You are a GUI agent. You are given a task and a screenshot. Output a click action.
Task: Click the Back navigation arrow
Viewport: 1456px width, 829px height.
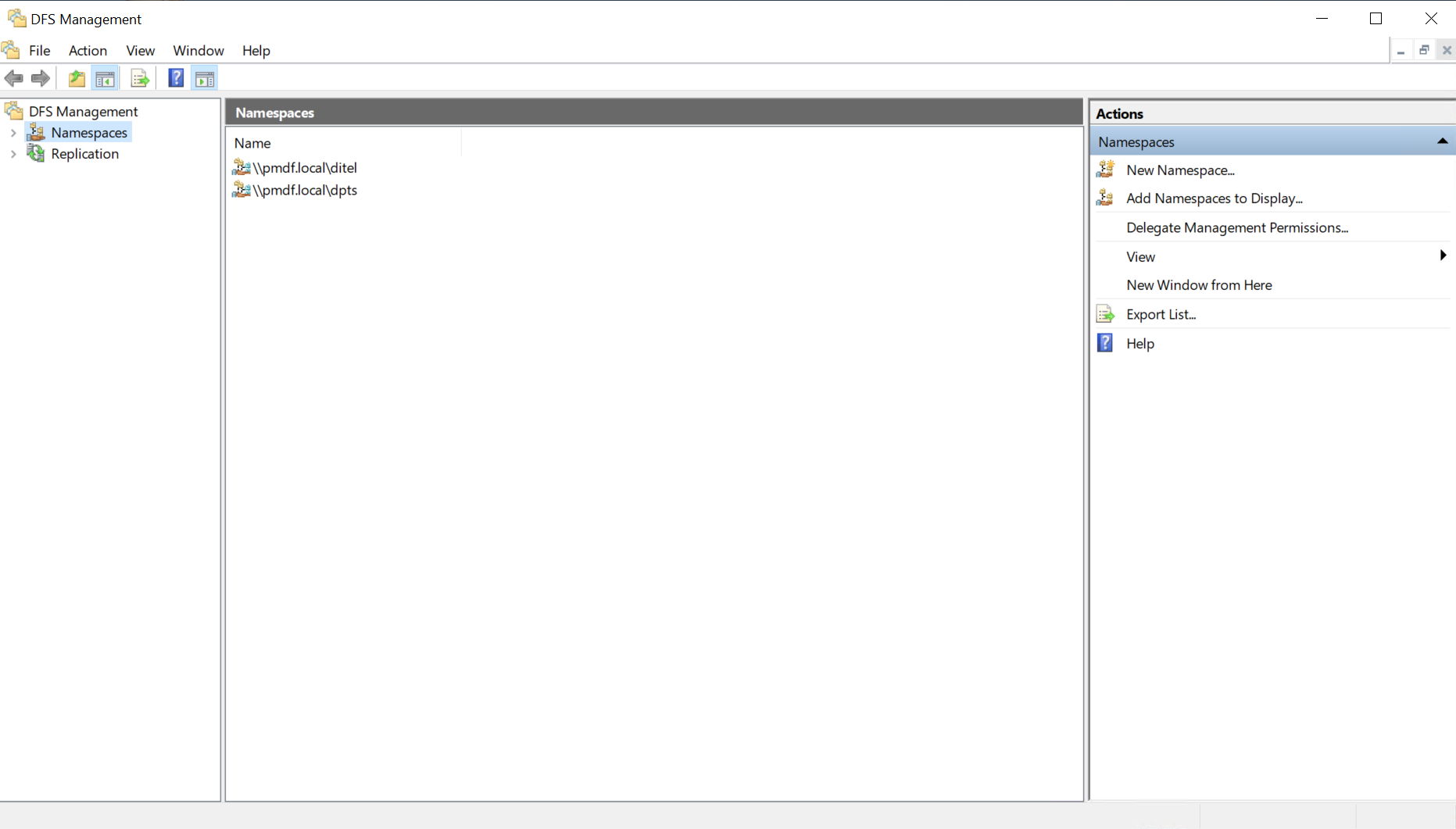[13, 78]
